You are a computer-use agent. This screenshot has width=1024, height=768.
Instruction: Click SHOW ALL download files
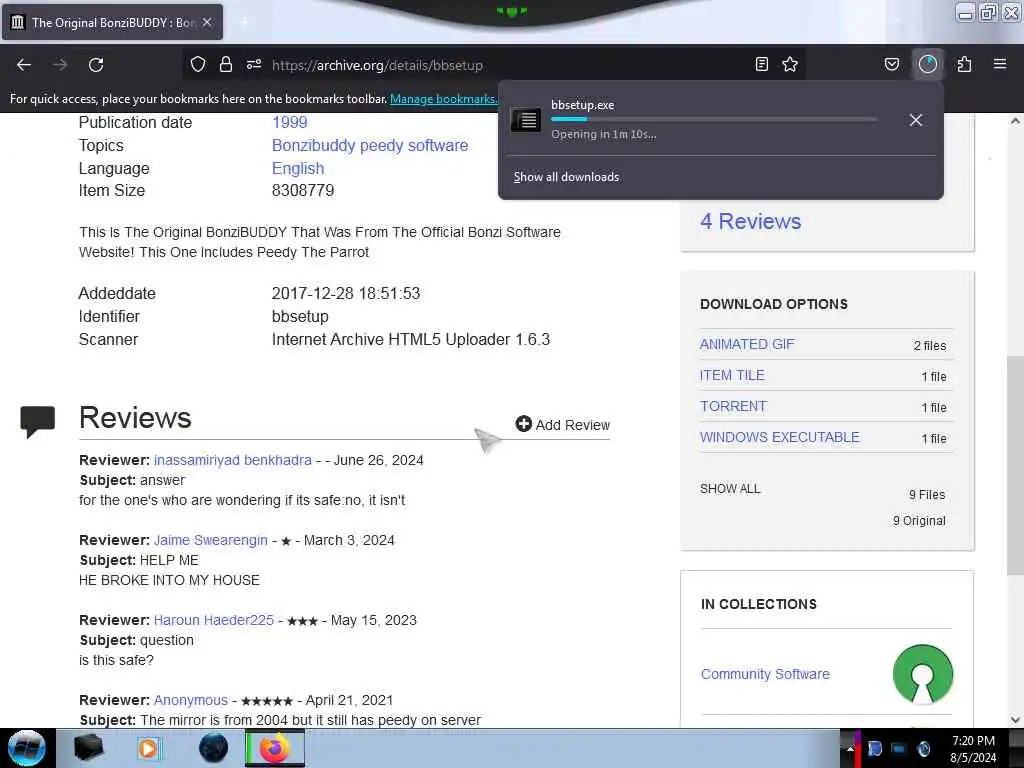point(730,488)
